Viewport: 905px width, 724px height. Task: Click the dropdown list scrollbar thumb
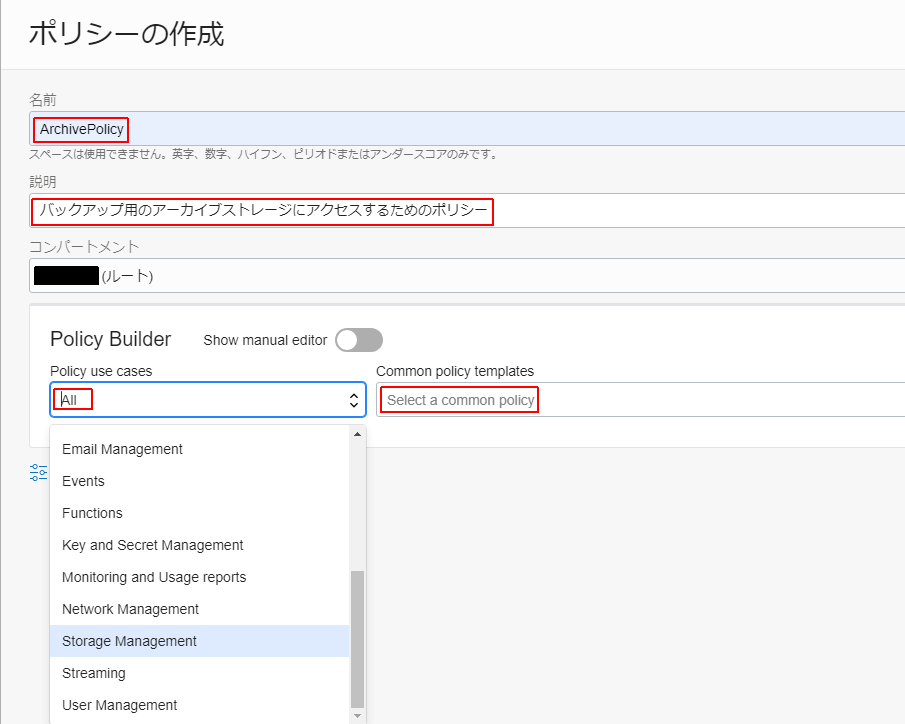click(x=357, y=639)
